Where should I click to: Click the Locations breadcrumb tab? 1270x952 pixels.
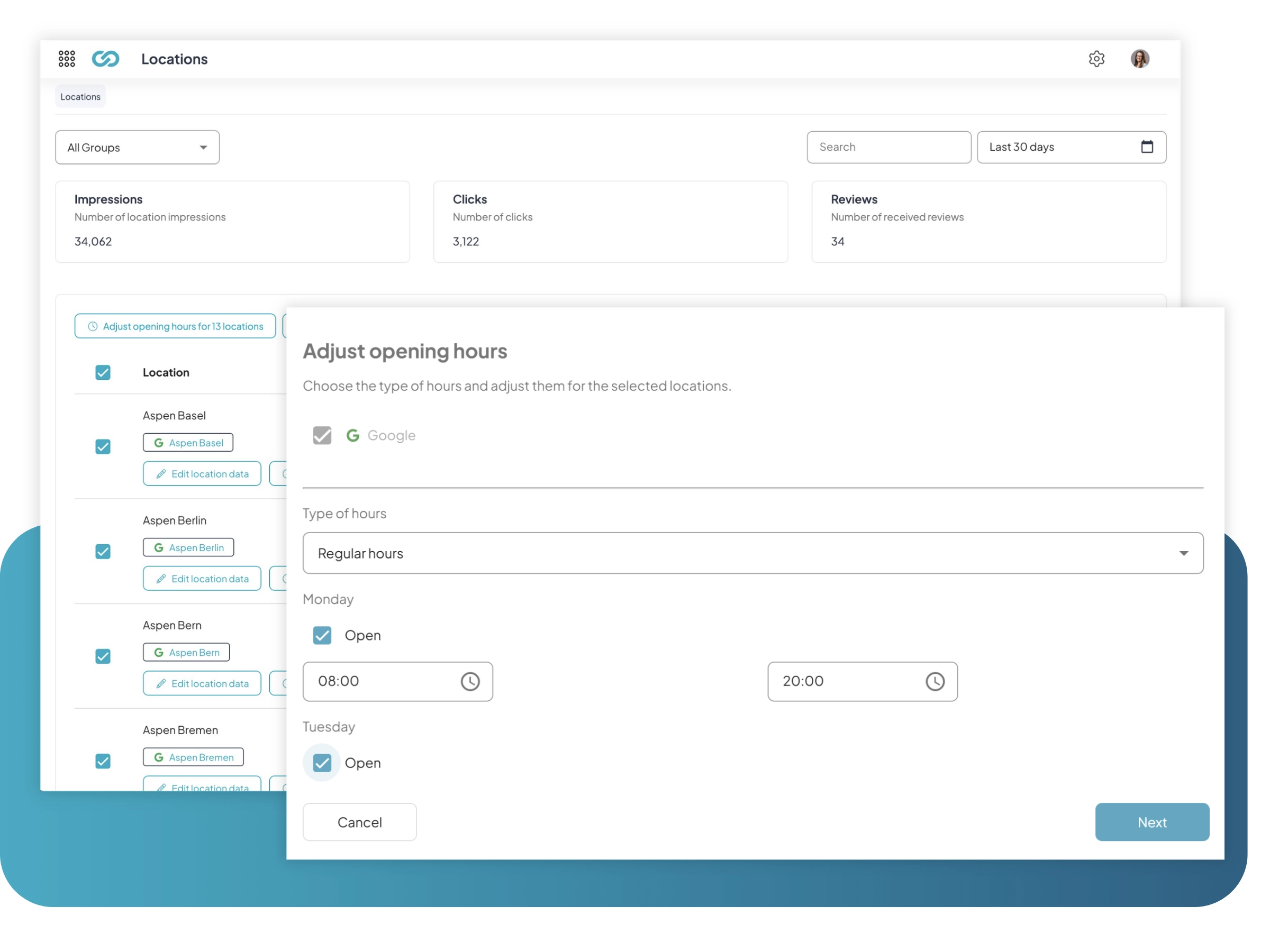click(x=80, y=97)
